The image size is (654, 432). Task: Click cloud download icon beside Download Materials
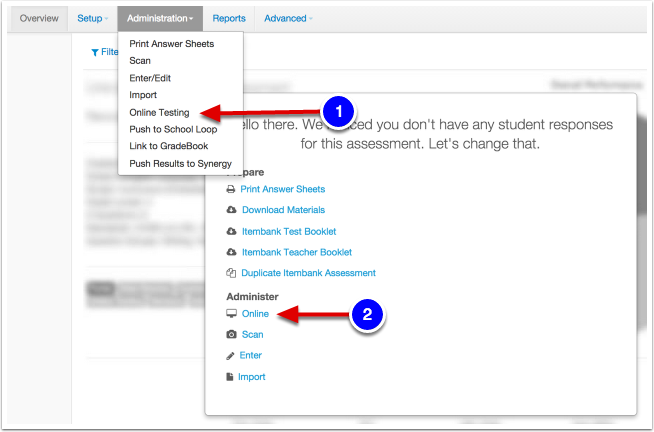point(231,210)
